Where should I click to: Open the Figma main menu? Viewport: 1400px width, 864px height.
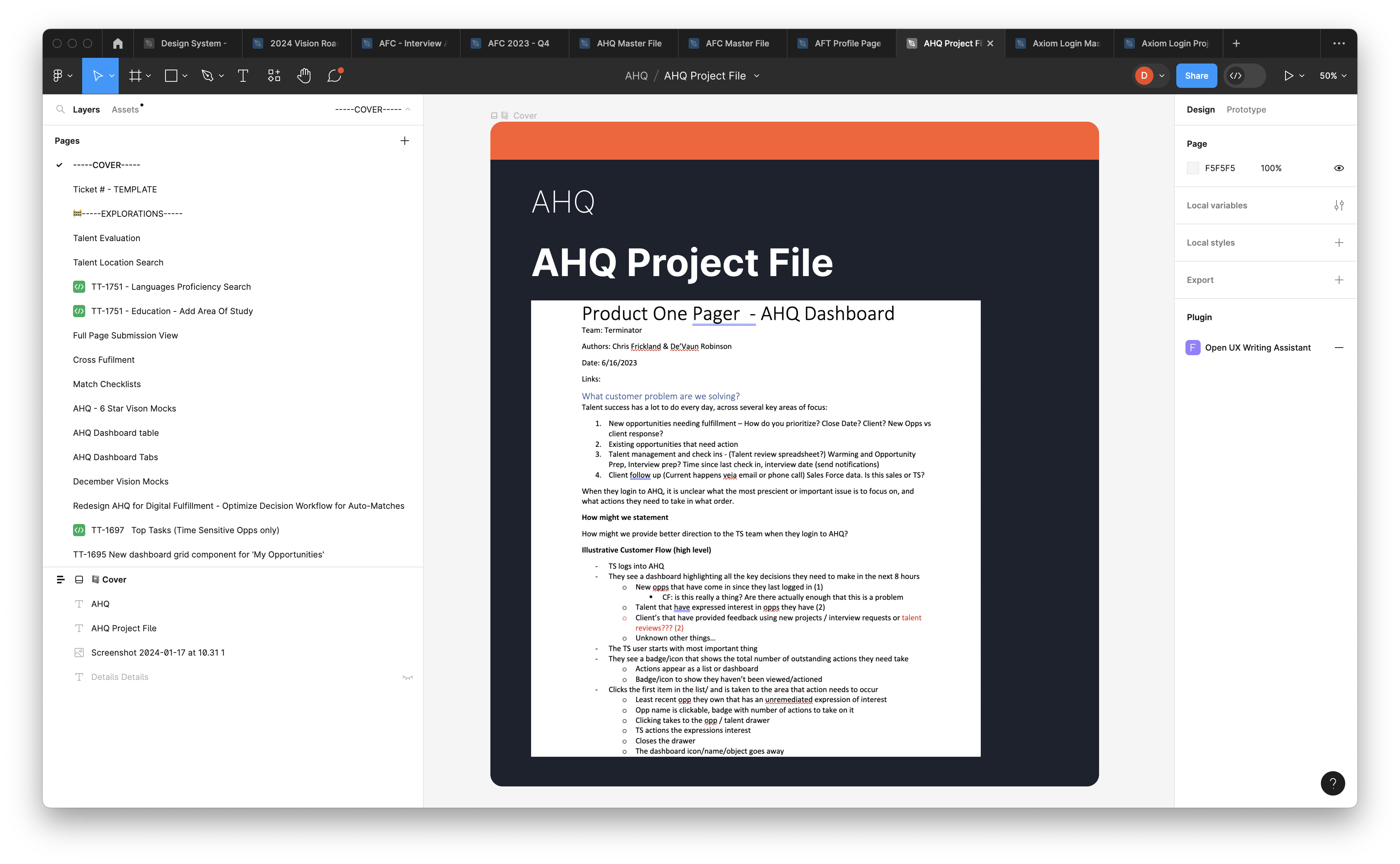point(62,76)
